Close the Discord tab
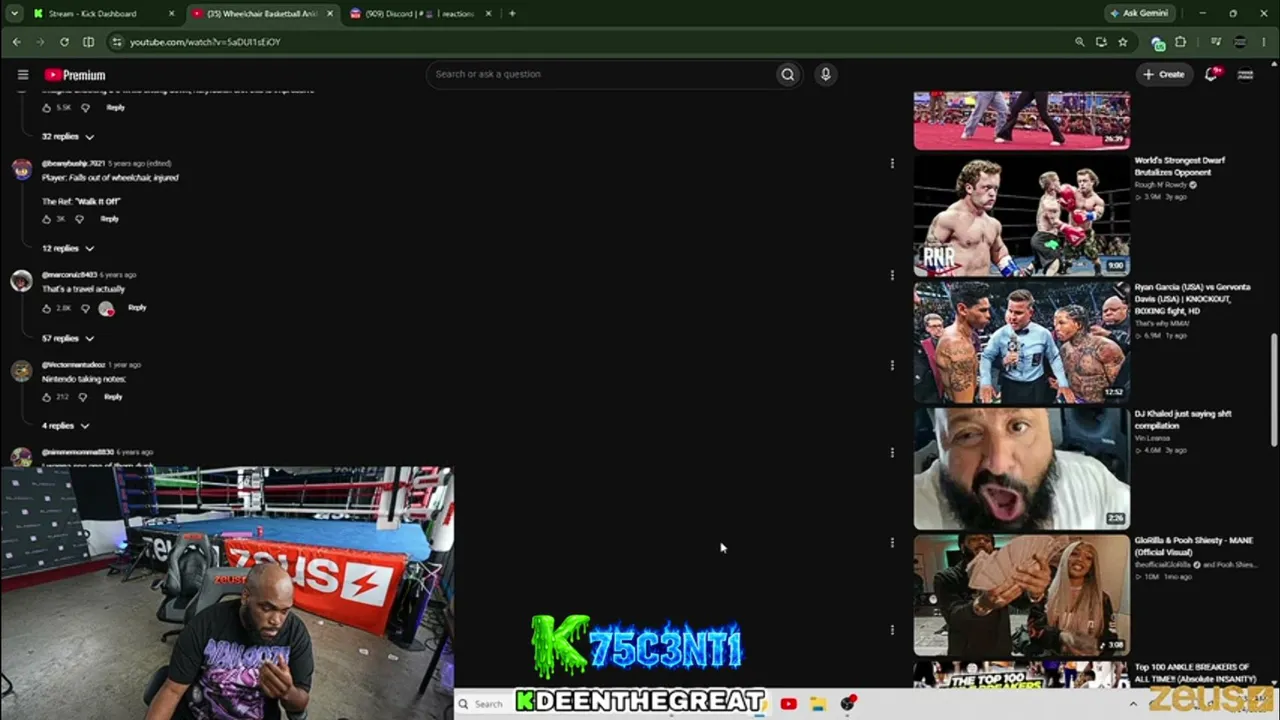The height and width of the screenshot is (720, 1280). [x=488, y=14]
